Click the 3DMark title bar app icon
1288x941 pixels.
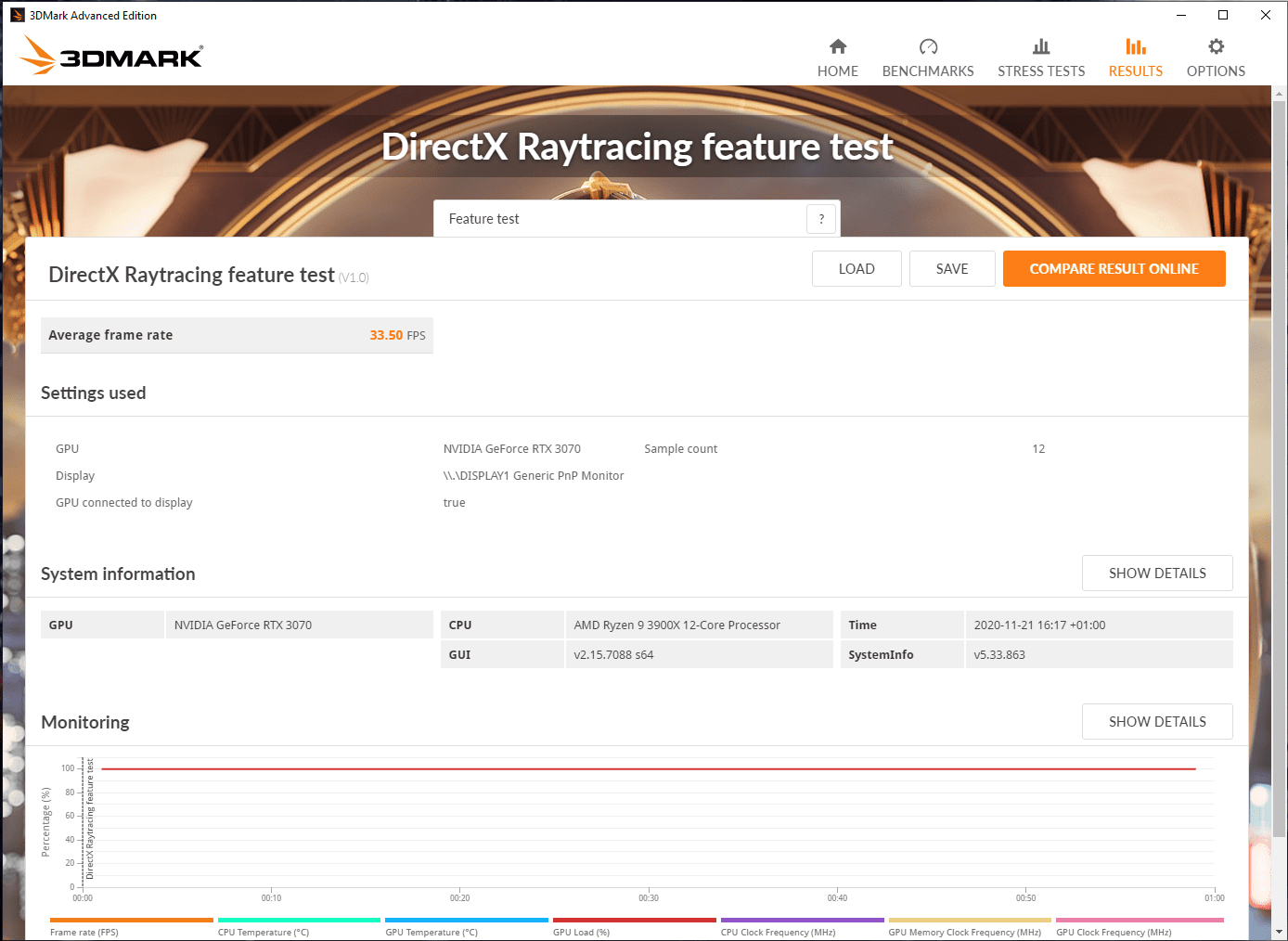point(17,15)
